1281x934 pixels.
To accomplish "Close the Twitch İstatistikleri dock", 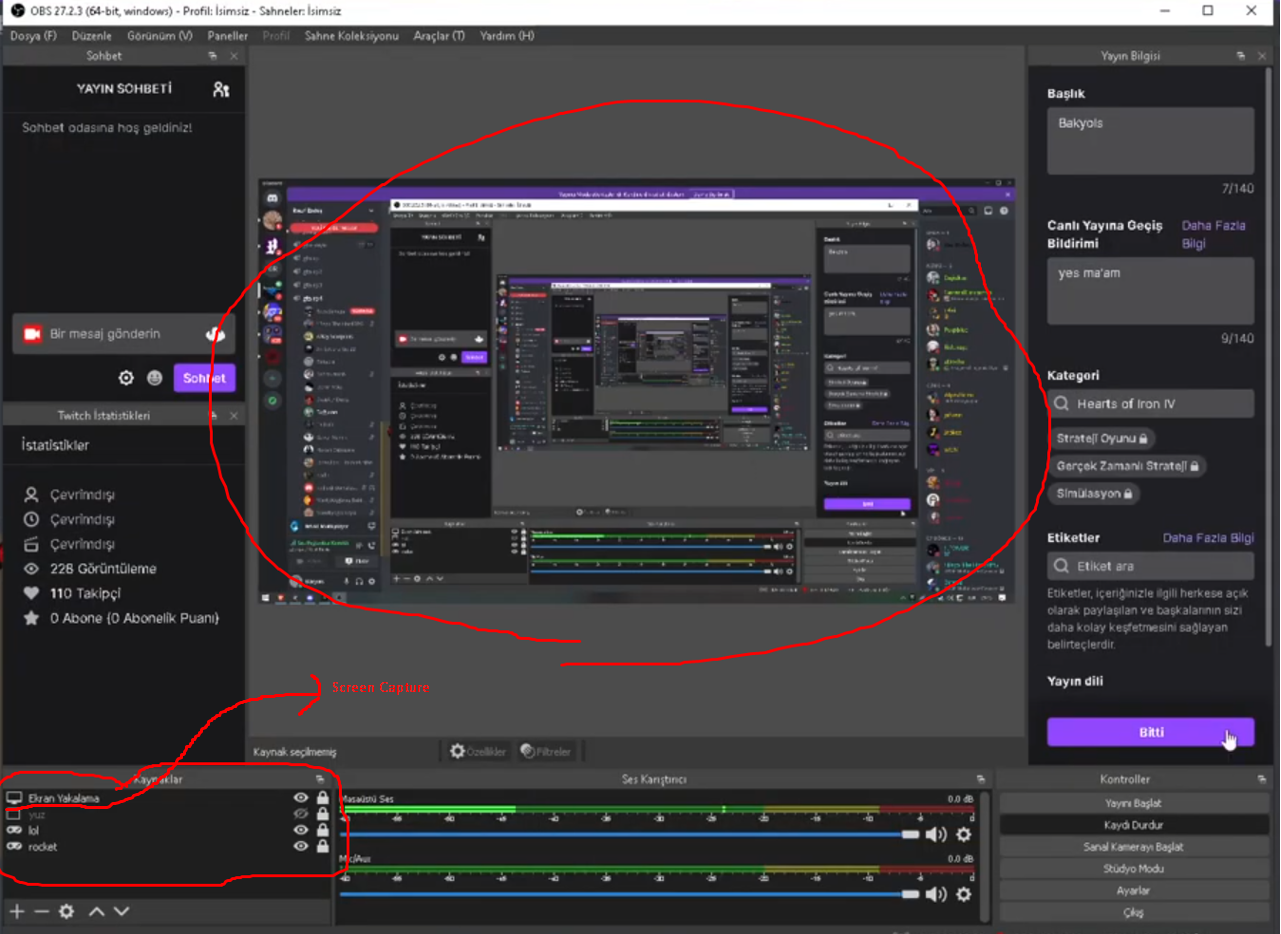I will pyautogui.click(x=234, y=415).
